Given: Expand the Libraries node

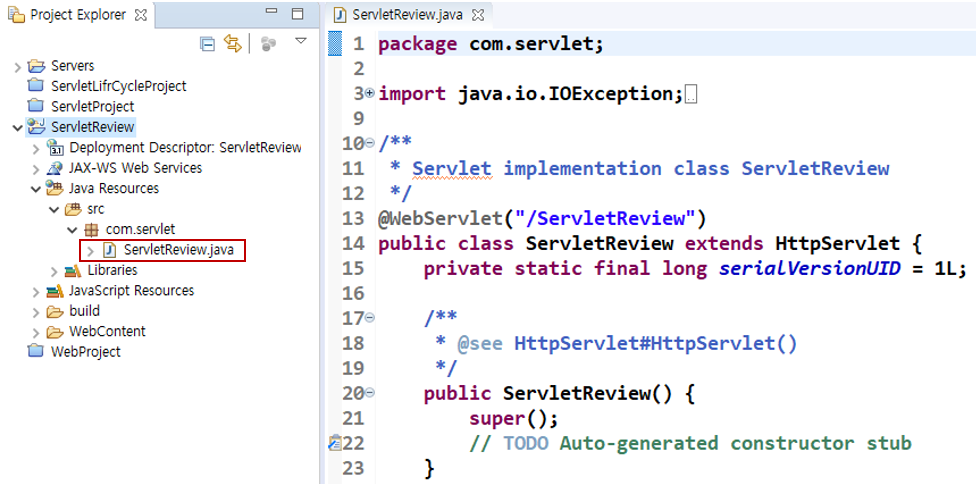Looking at the screenshot, I should (54, 271).
